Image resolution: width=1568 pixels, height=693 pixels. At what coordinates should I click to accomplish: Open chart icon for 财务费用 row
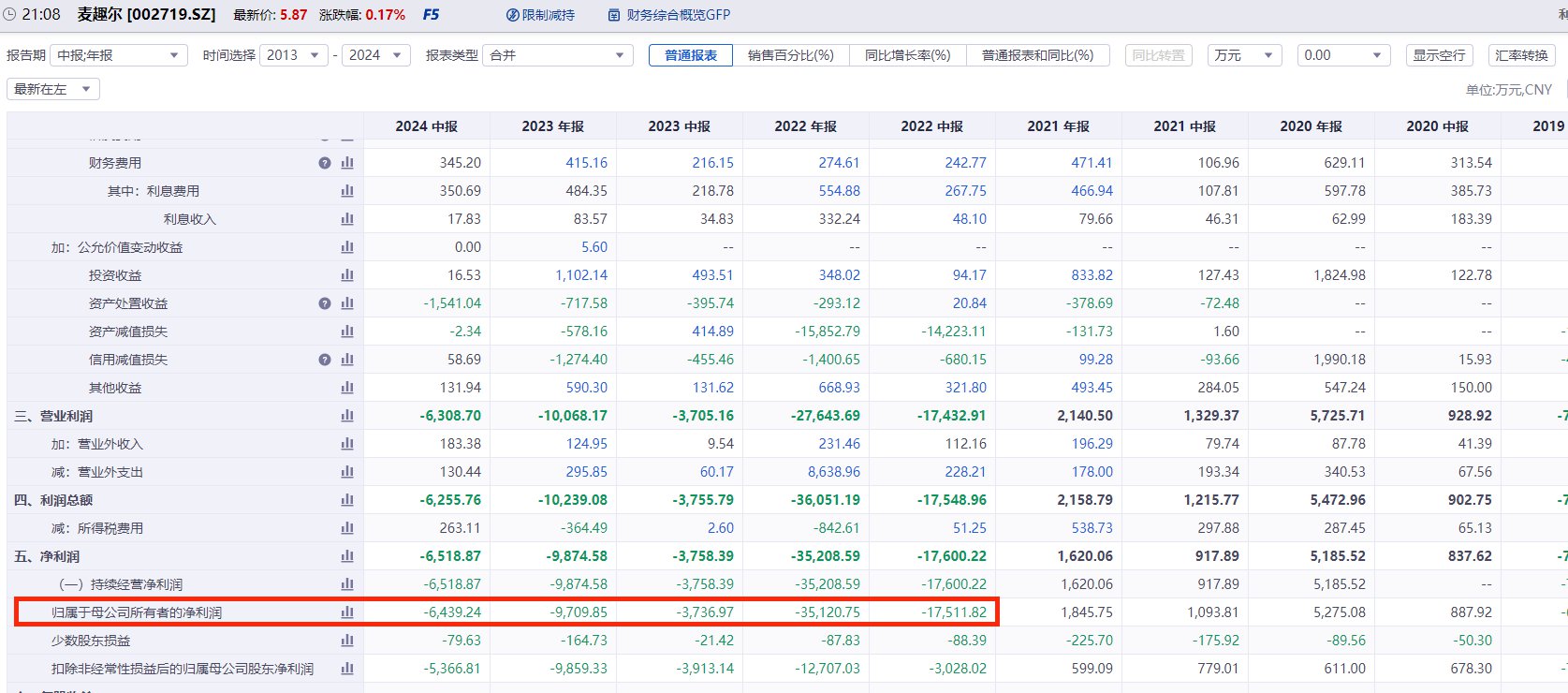(347, 163)
